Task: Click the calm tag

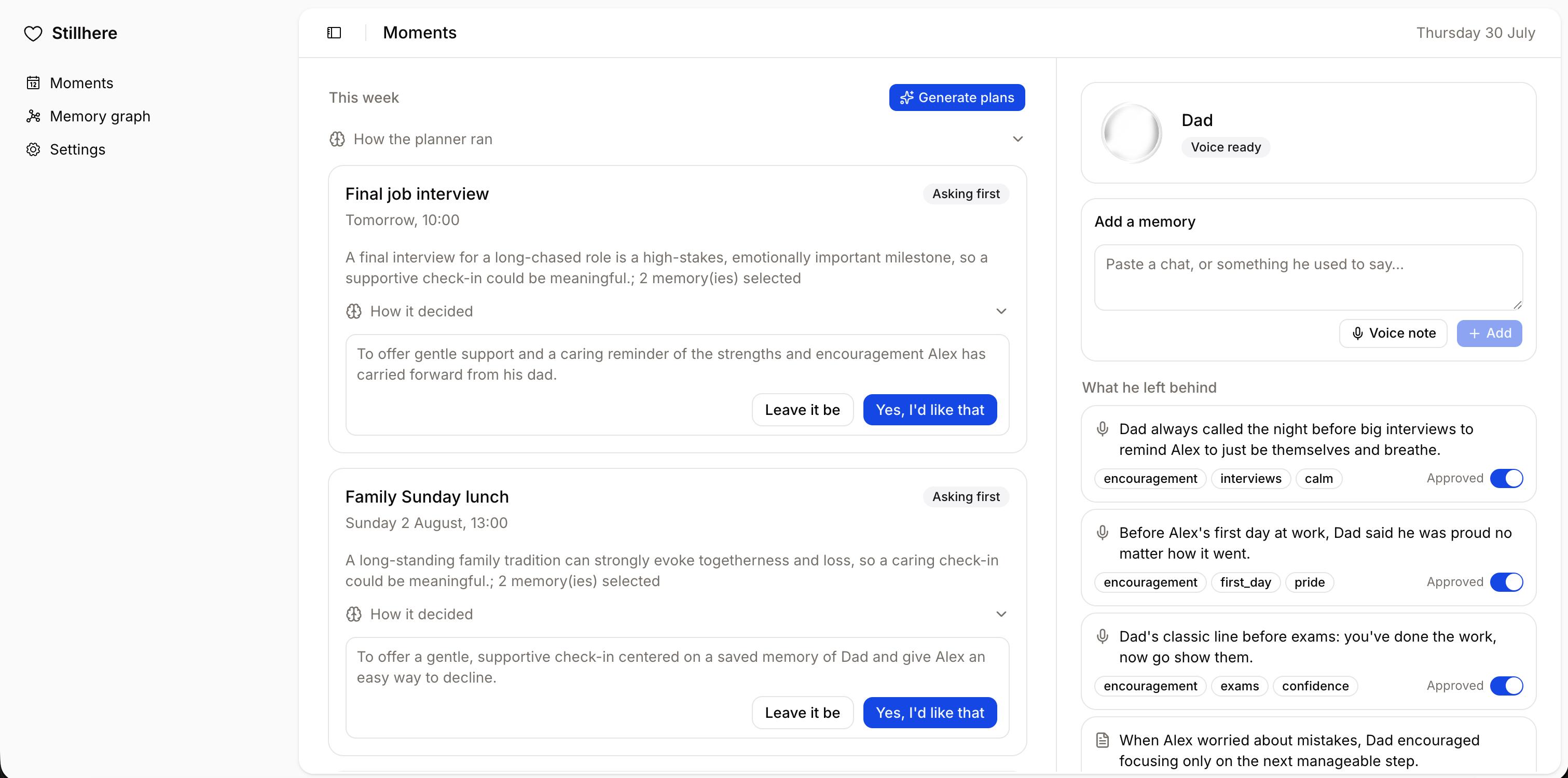Action: point(1318,479)
